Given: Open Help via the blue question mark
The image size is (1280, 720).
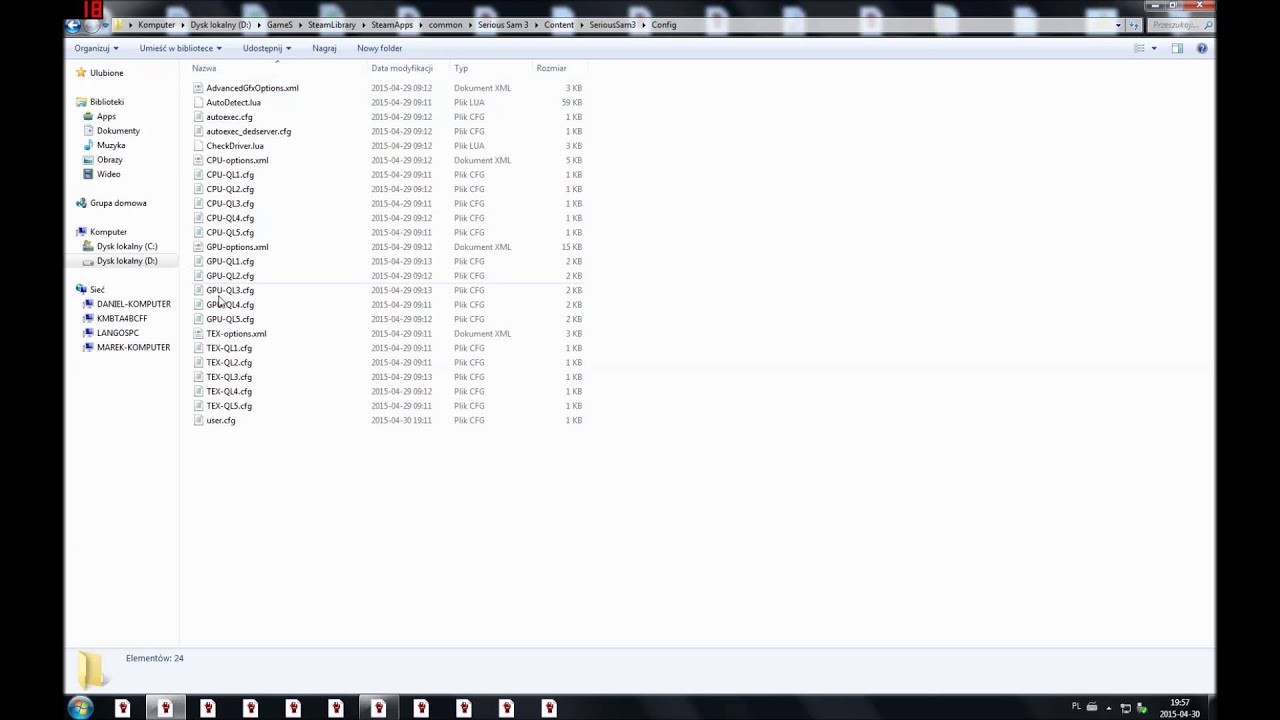Looking at the screenshot, I should coord(1202,48).
